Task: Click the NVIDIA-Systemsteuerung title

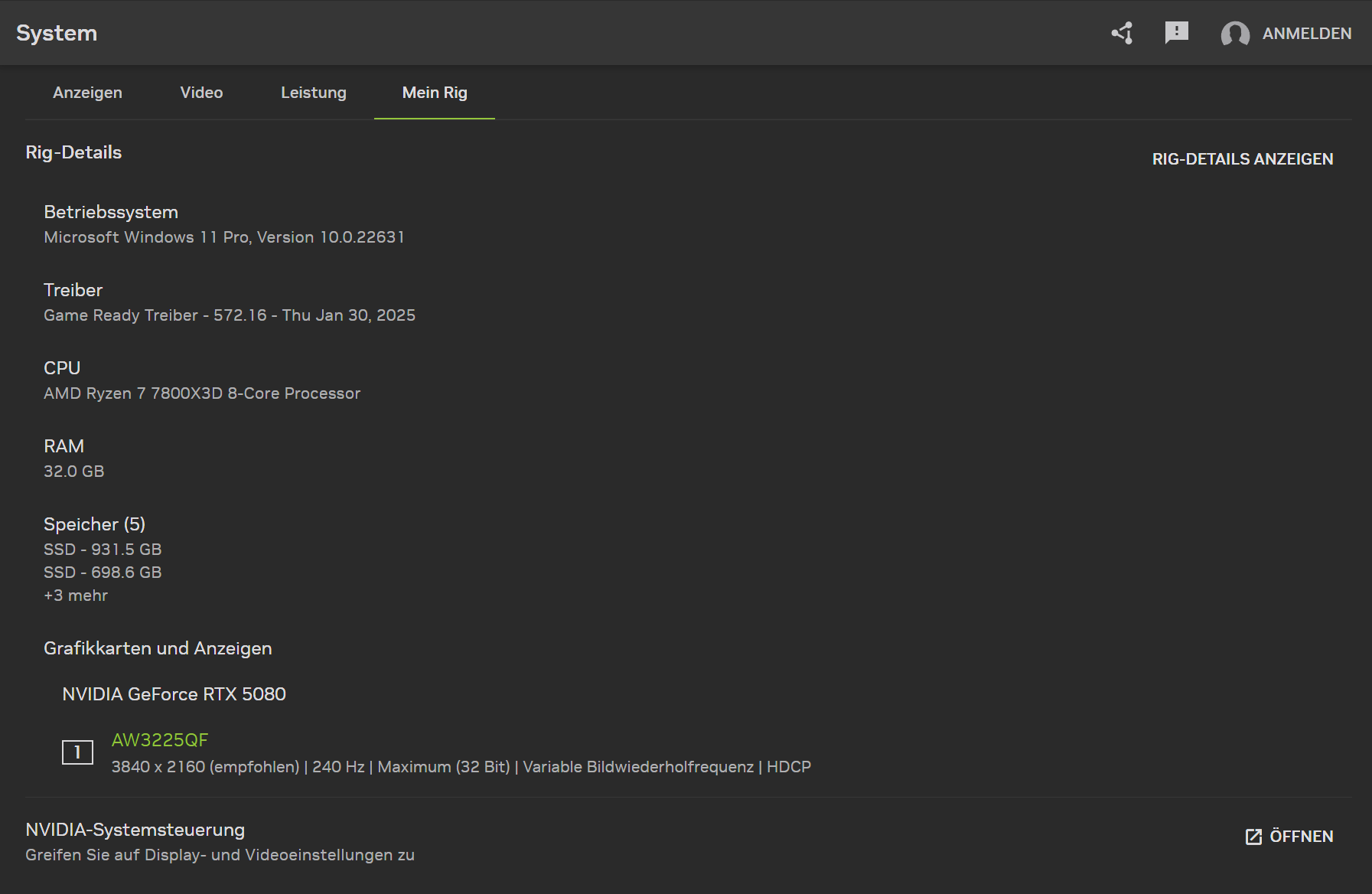Action: click(135, 830)
